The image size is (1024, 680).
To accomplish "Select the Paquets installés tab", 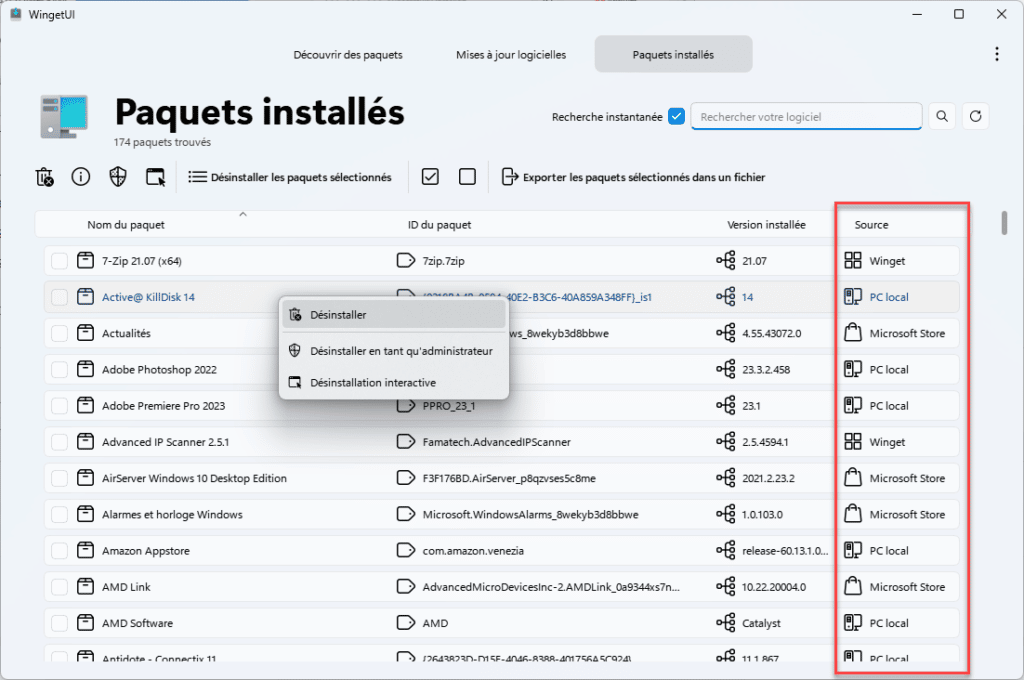I will tap(673, 54).
